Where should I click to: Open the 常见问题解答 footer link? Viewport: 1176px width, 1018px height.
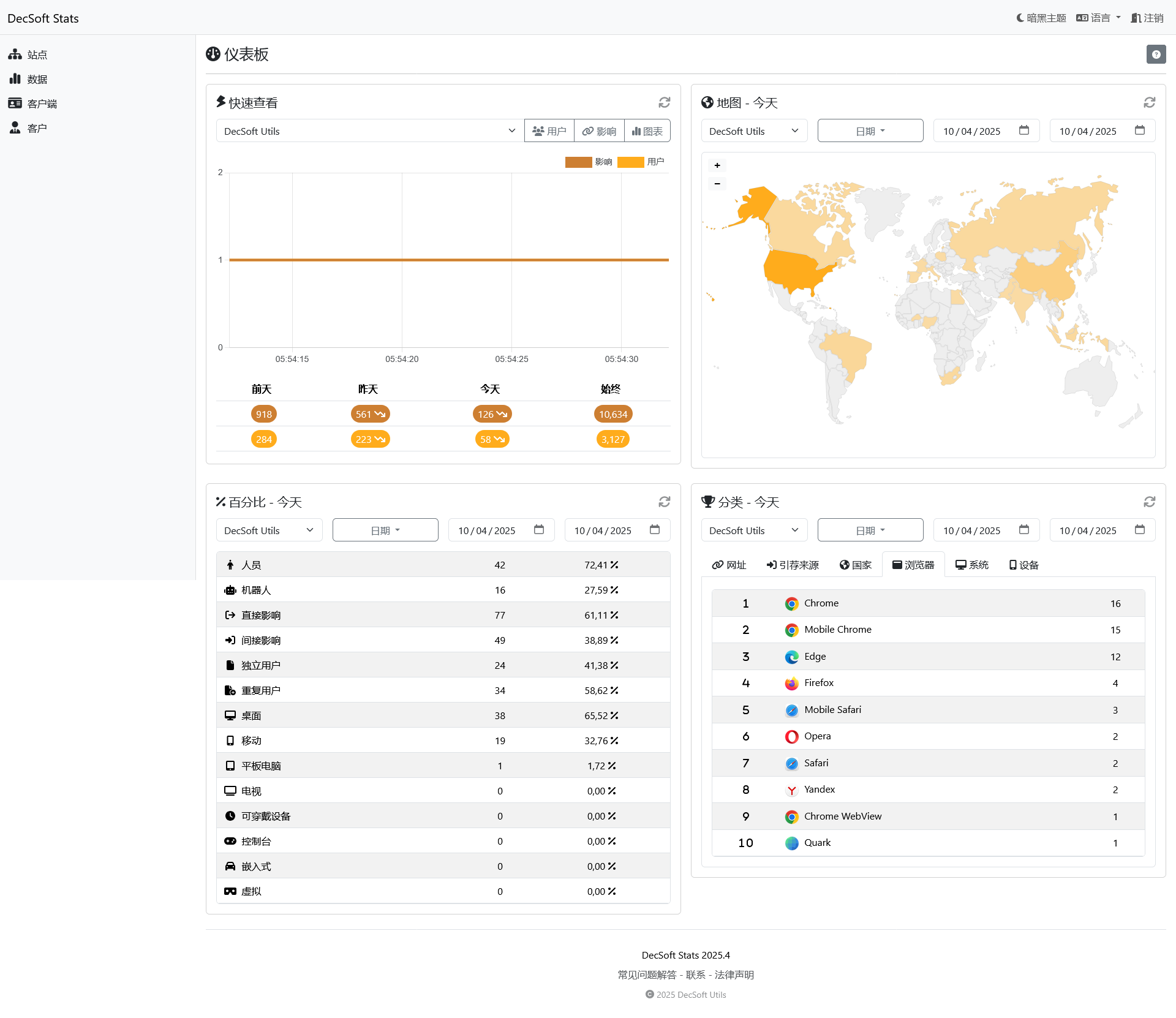click(x=647, y=975)
